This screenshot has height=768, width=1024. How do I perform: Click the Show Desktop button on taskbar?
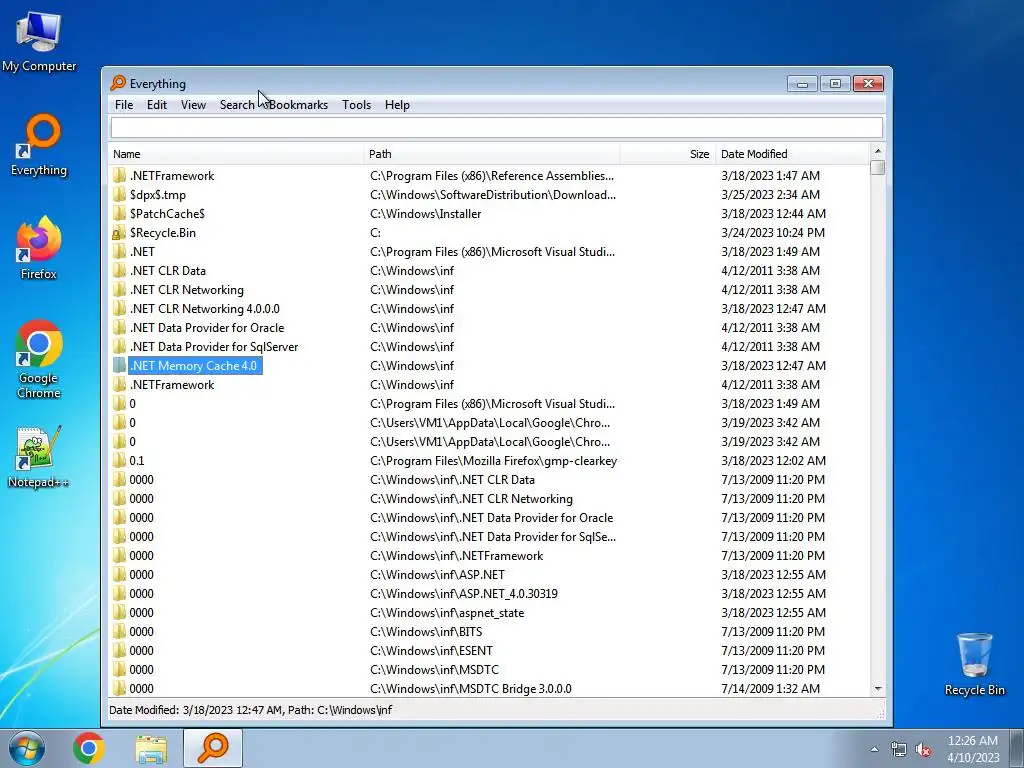(1016, 748)
